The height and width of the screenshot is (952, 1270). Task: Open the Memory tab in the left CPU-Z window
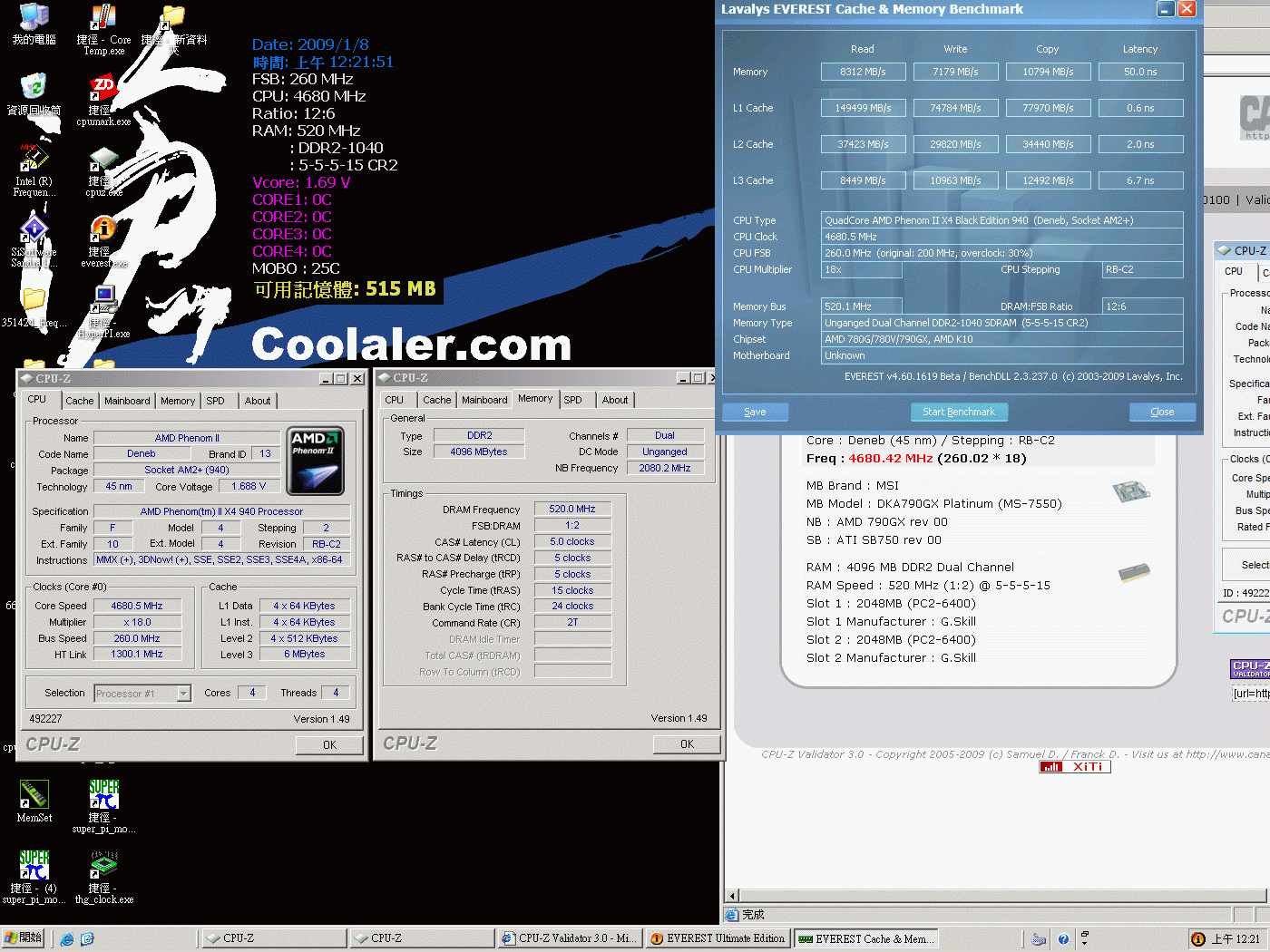point(178,401)
